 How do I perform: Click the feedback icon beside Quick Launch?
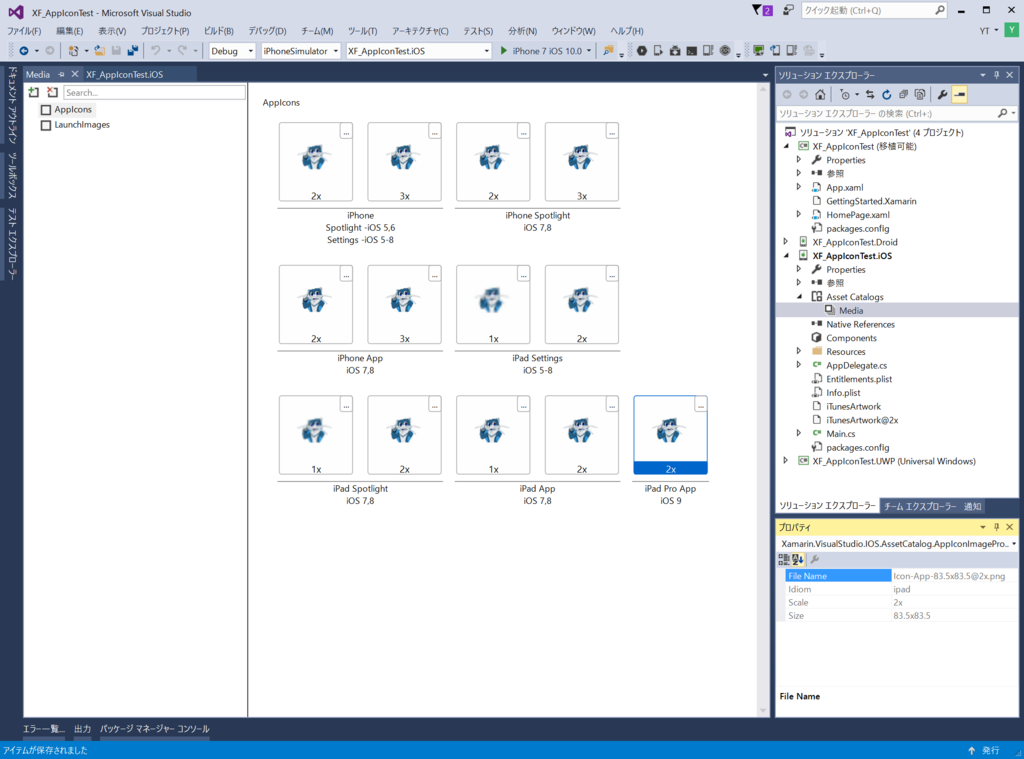click(789, 10)
